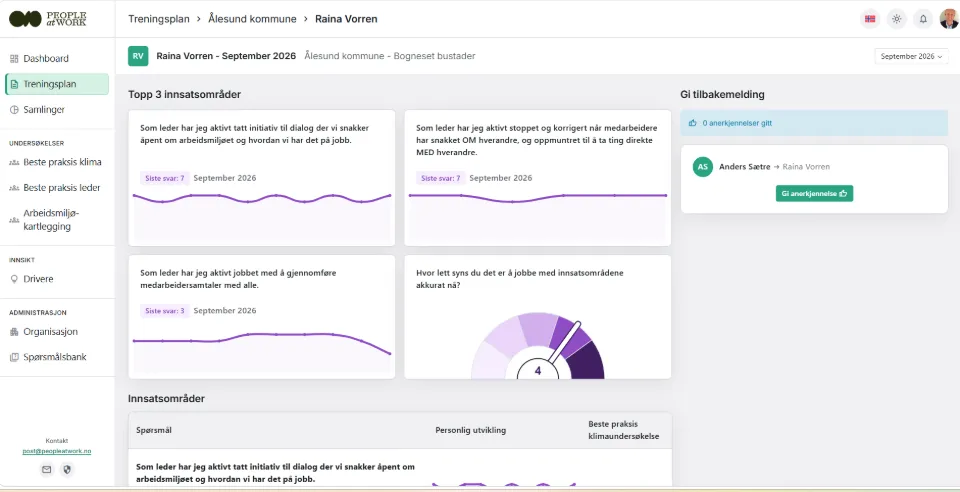The height and width of the screenshot is (492, 960).
Task: Open the September 2026 month dropdown
Action: point(911,56)
